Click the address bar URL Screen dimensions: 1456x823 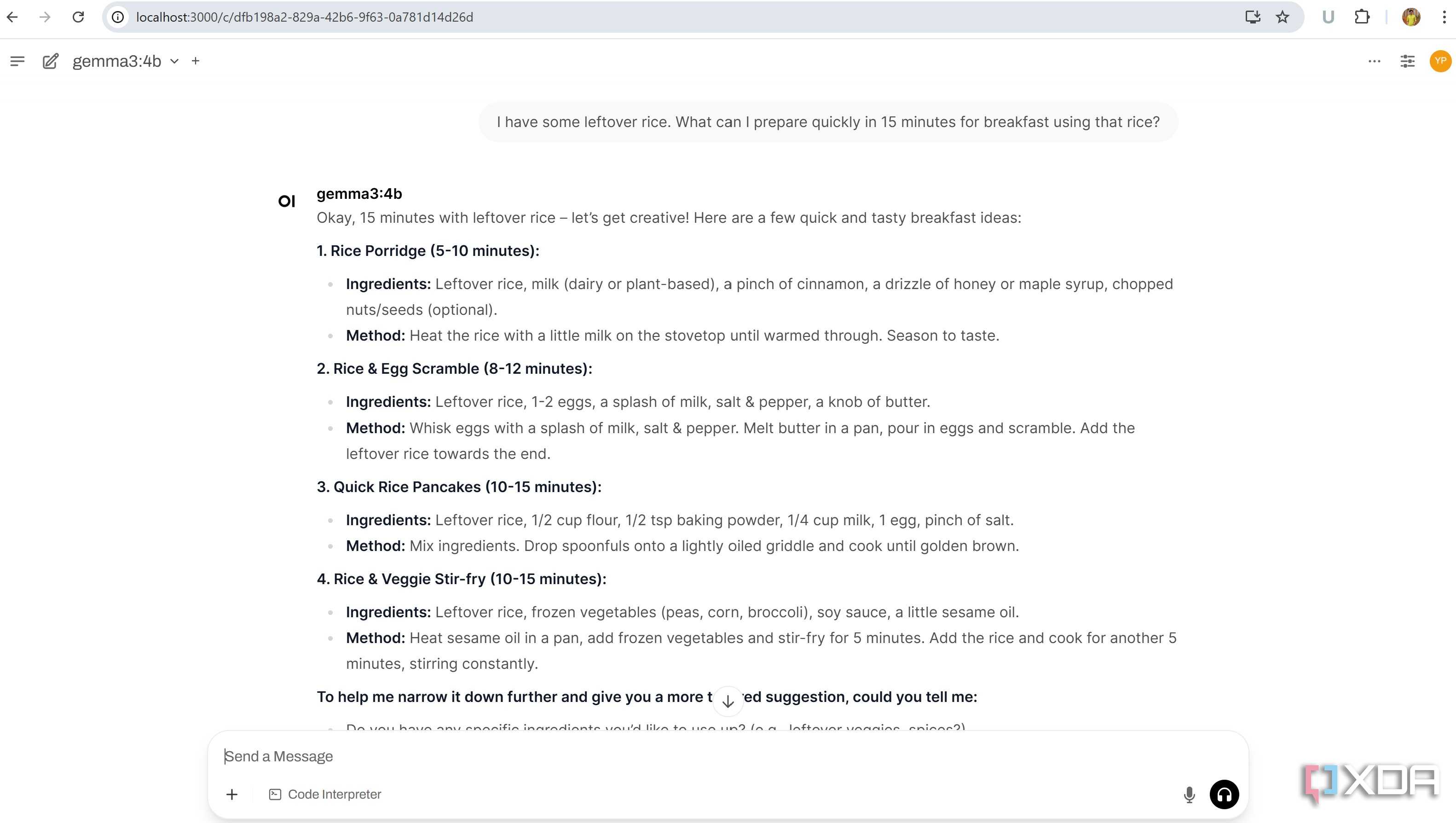[x=304, y=17]
